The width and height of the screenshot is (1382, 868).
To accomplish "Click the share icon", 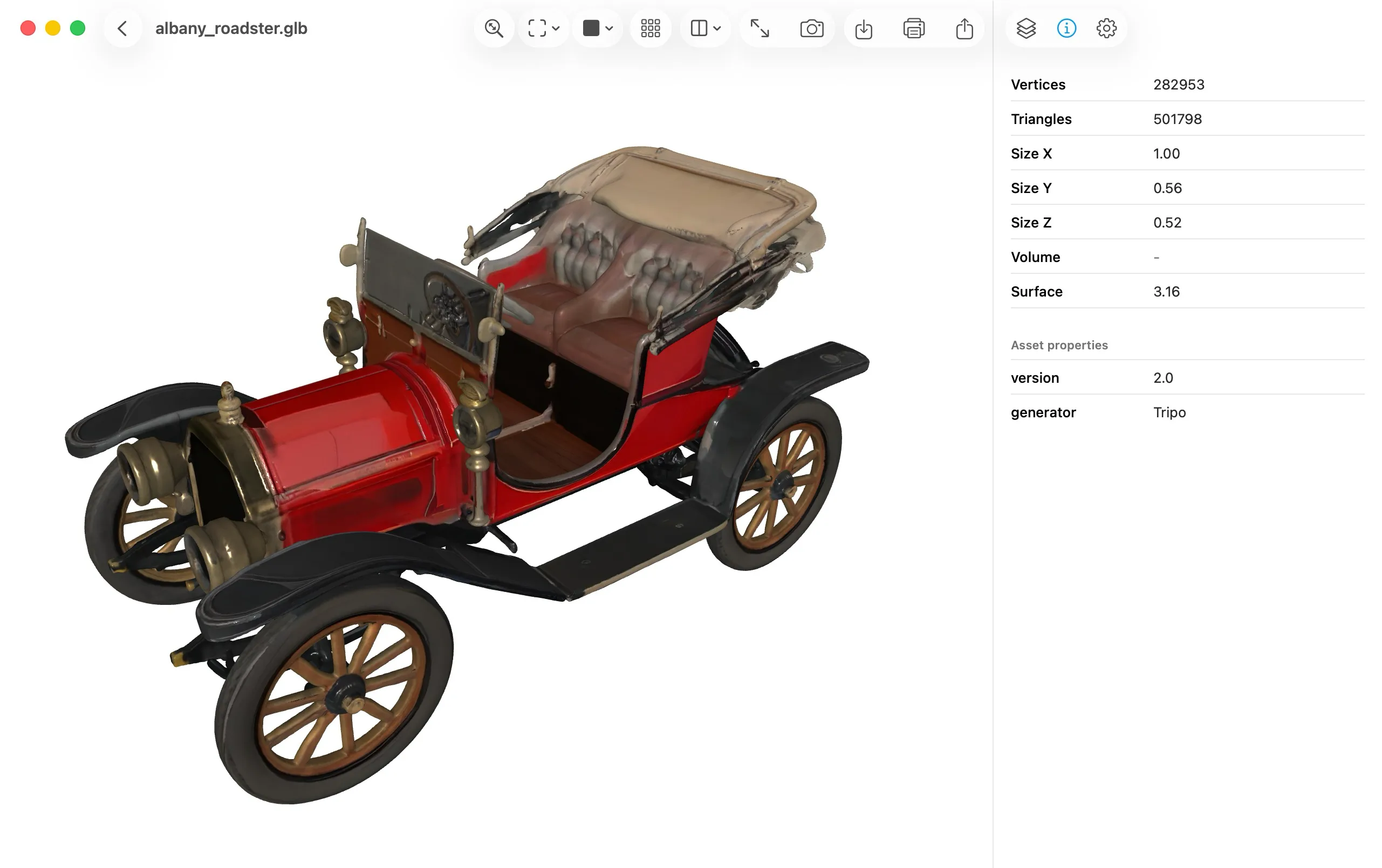I will click(965, 28).
